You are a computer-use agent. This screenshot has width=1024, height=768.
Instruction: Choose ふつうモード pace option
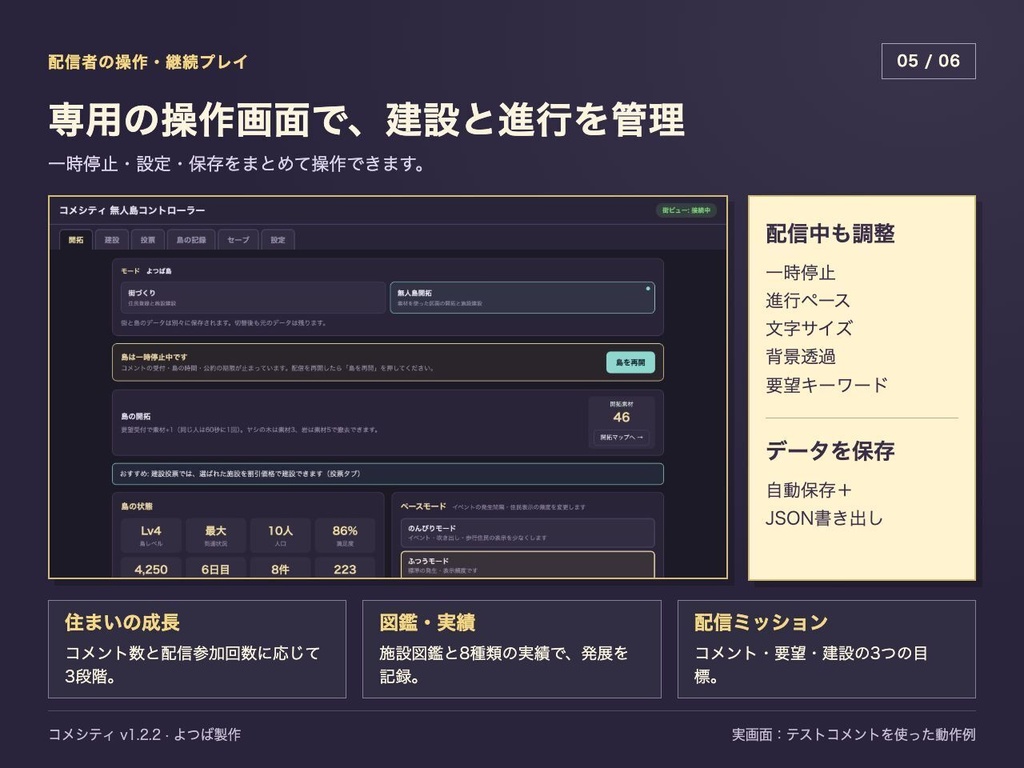pos(528,564)
